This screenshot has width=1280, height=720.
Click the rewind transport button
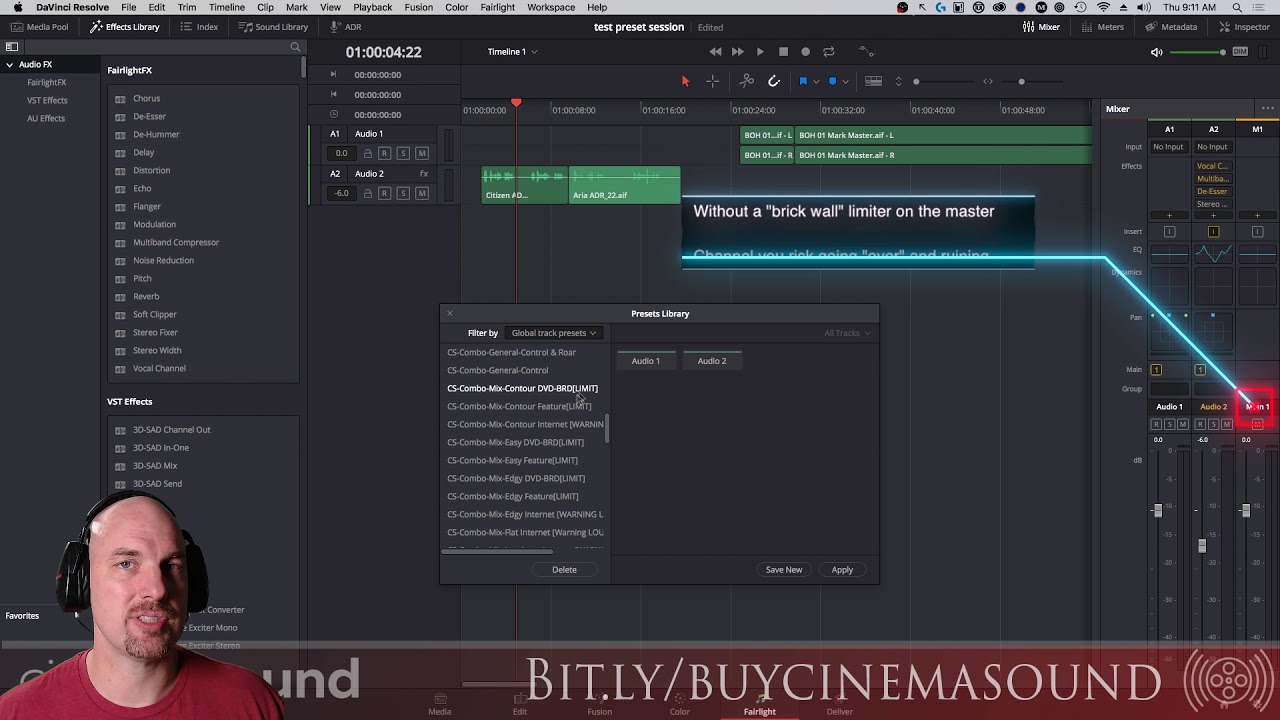(715, 52)
